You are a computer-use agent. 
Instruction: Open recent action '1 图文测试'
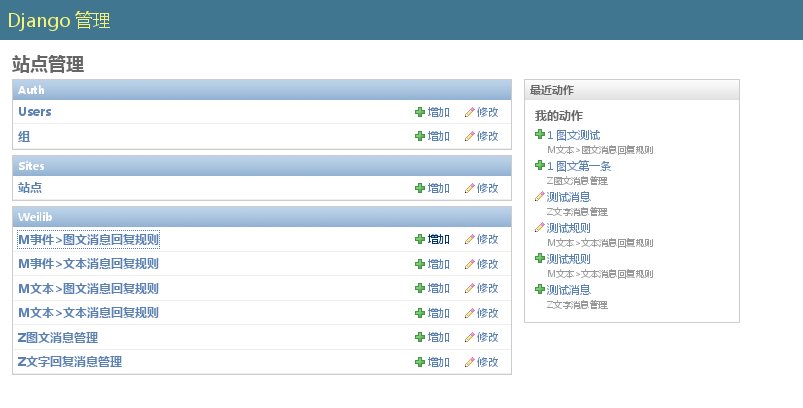(573, 135)
